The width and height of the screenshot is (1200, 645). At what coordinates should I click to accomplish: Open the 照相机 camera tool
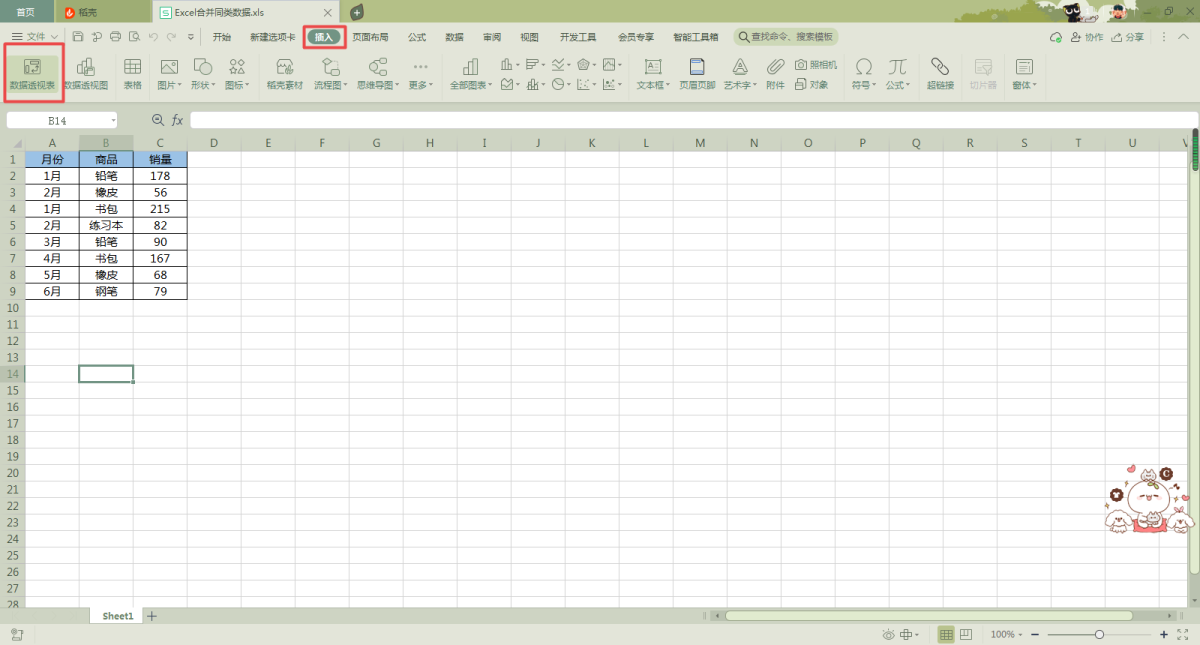tap(816, 64)
